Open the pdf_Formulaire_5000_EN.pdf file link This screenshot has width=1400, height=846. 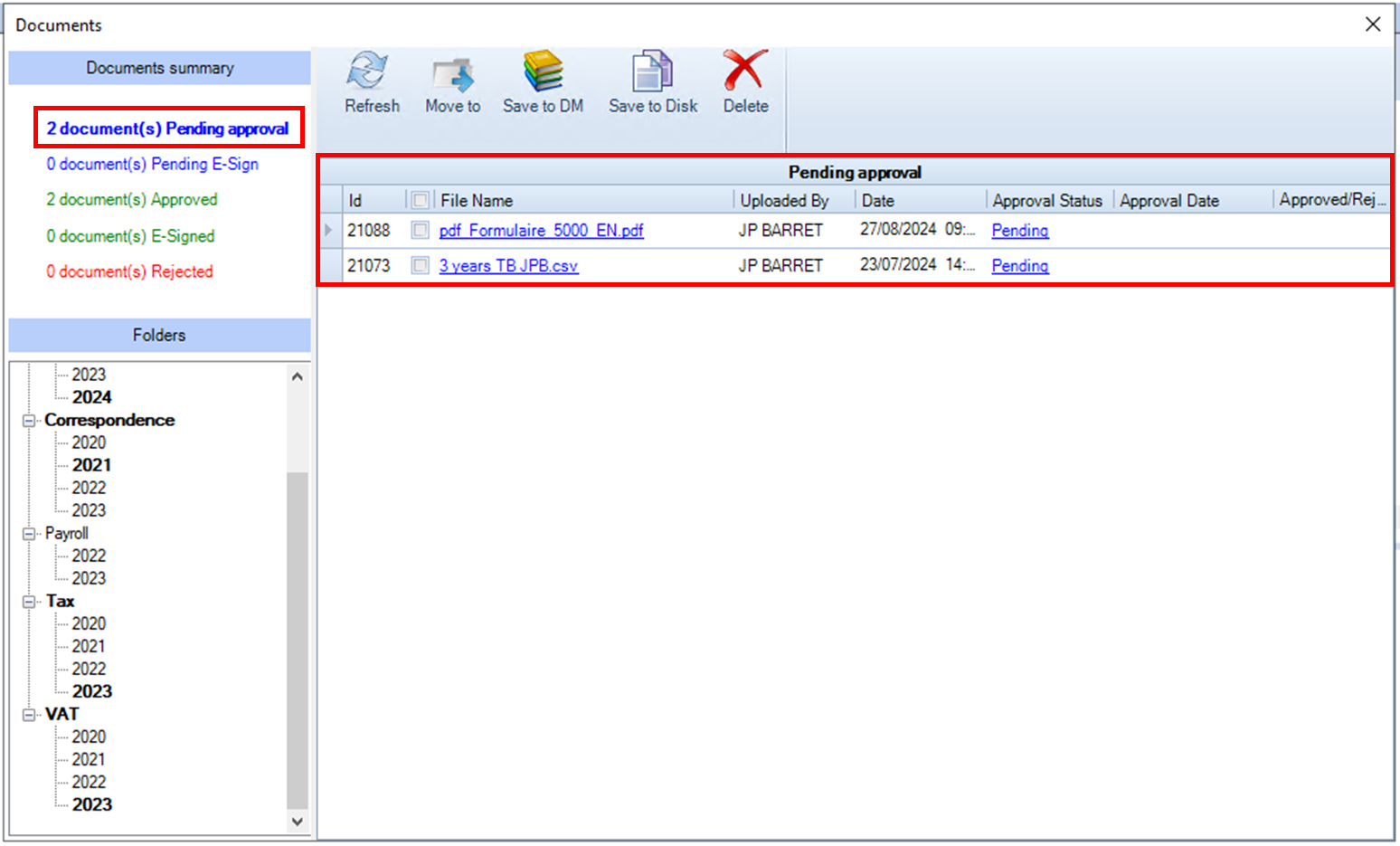pyautogui.click(x=541, y=231)
